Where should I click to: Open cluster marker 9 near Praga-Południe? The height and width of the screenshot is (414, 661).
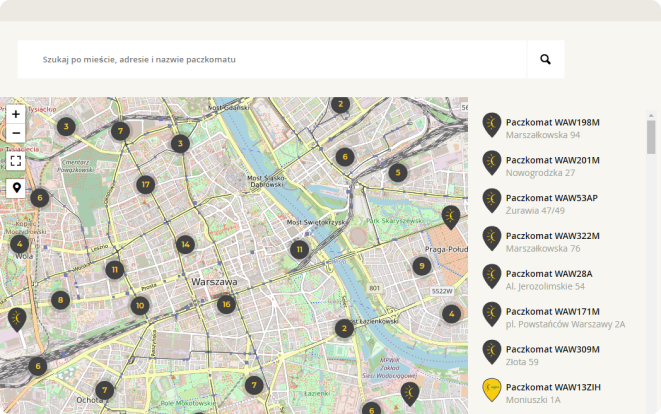422,266
